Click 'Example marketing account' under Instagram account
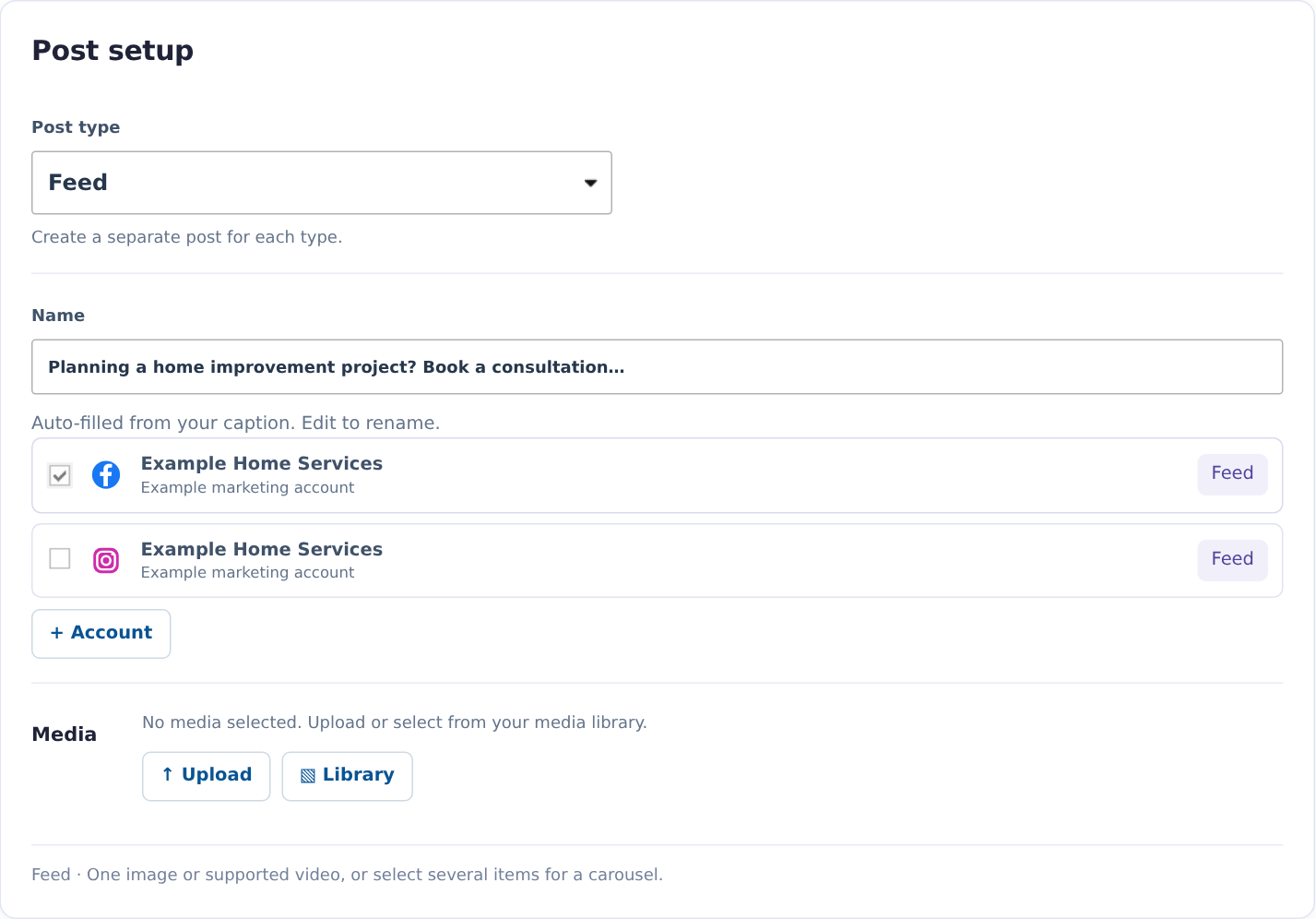 [x=247, y=573]
